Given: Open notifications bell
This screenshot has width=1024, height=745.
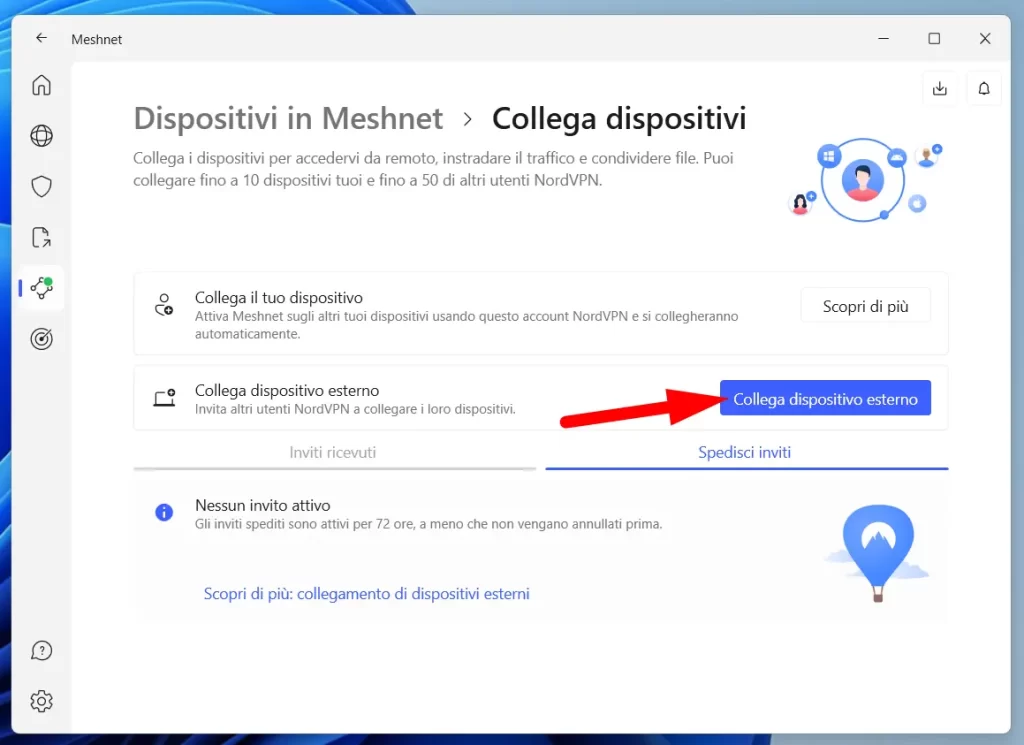Looking at the screenshot, I should click(x=984, y=88).
